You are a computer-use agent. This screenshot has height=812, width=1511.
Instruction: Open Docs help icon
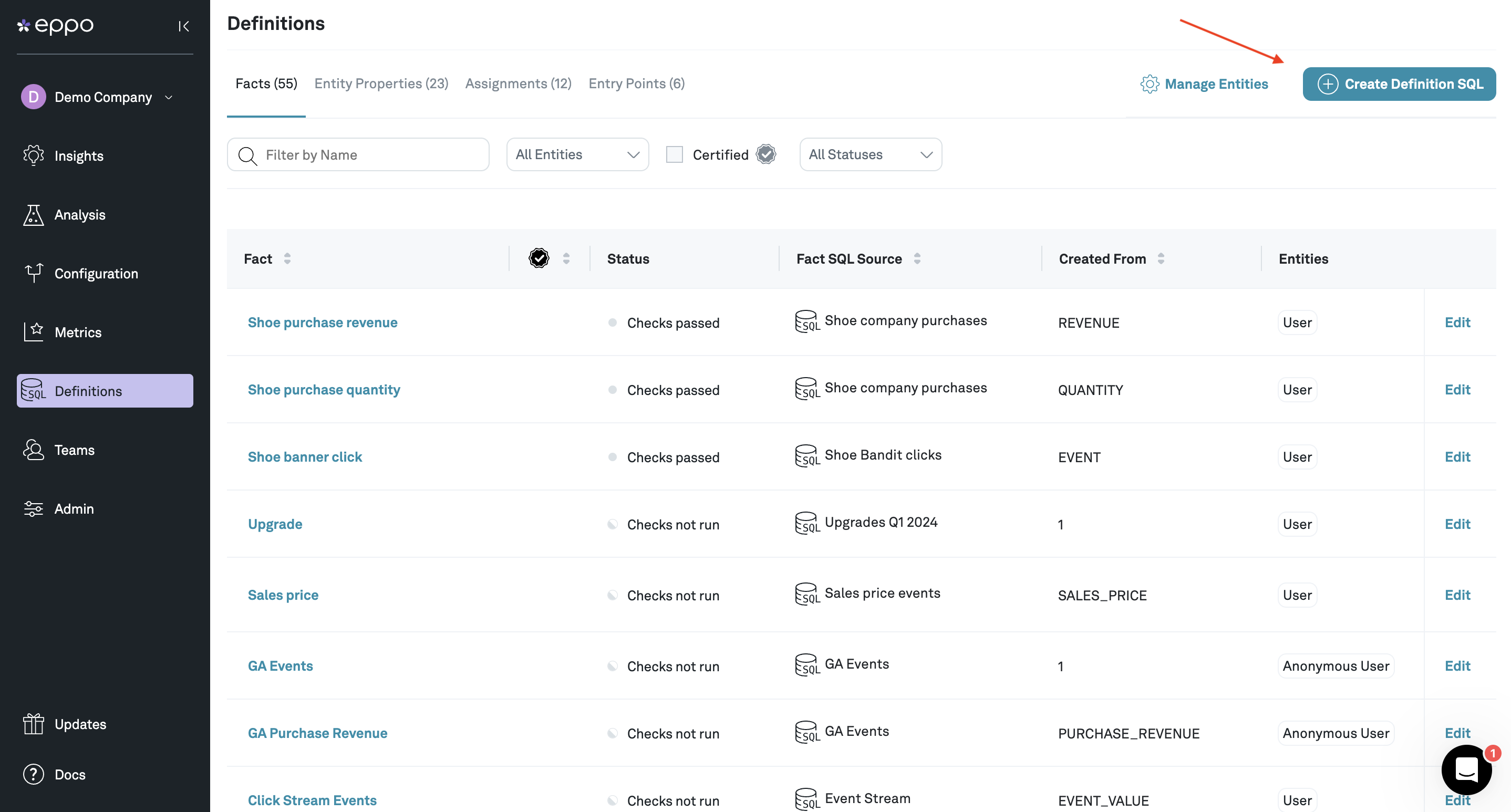(34, 774)
